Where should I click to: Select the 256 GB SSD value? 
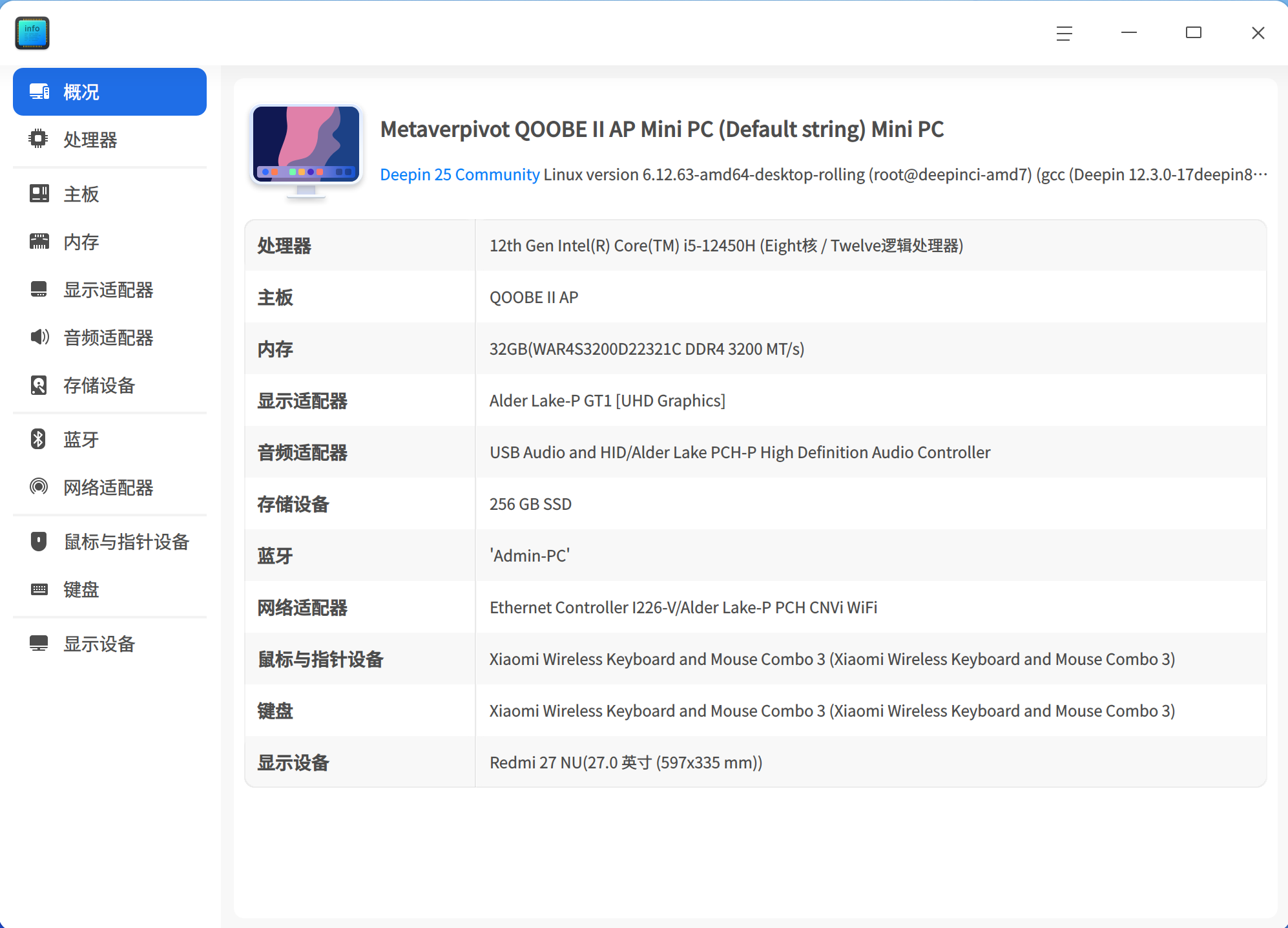point(530,504)
